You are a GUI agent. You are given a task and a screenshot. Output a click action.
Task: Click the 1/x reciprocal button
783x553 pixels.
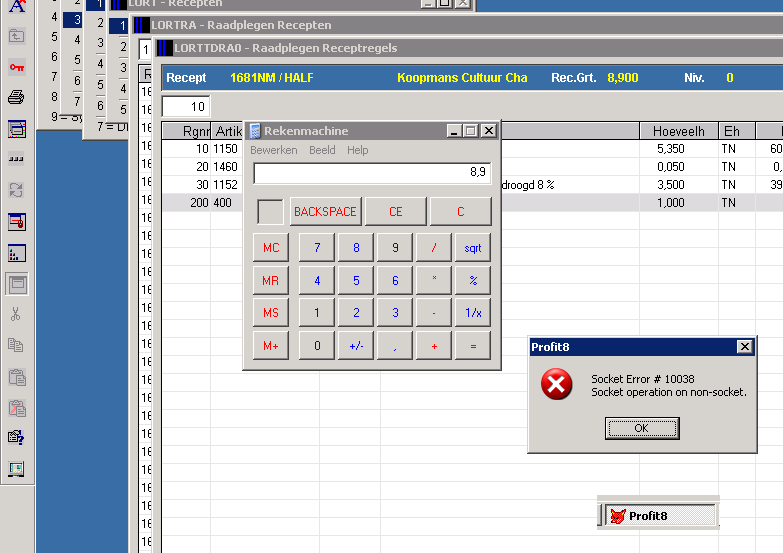[473, 313]
